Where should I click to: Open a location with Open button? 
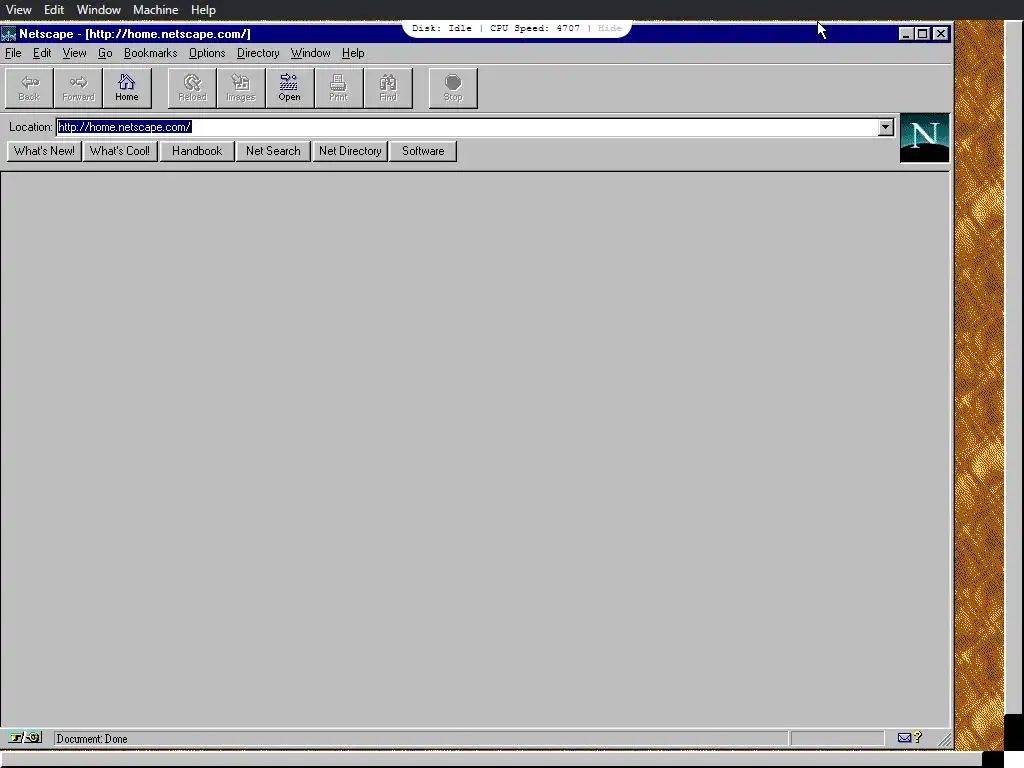click(289, 88)
